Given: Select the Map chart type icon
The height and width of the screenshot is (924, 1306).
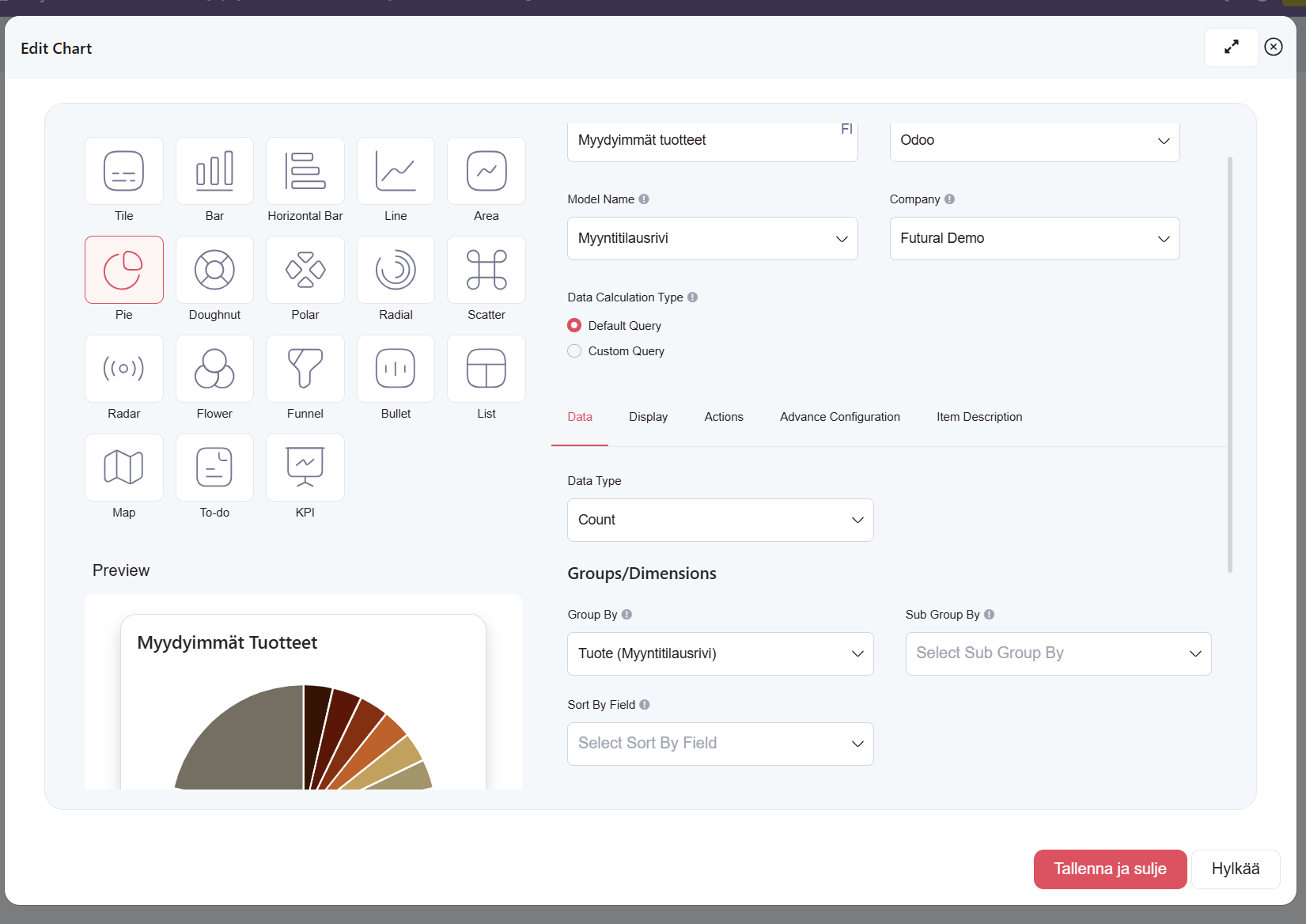Looking at the screenshot, I should [124, 468].
